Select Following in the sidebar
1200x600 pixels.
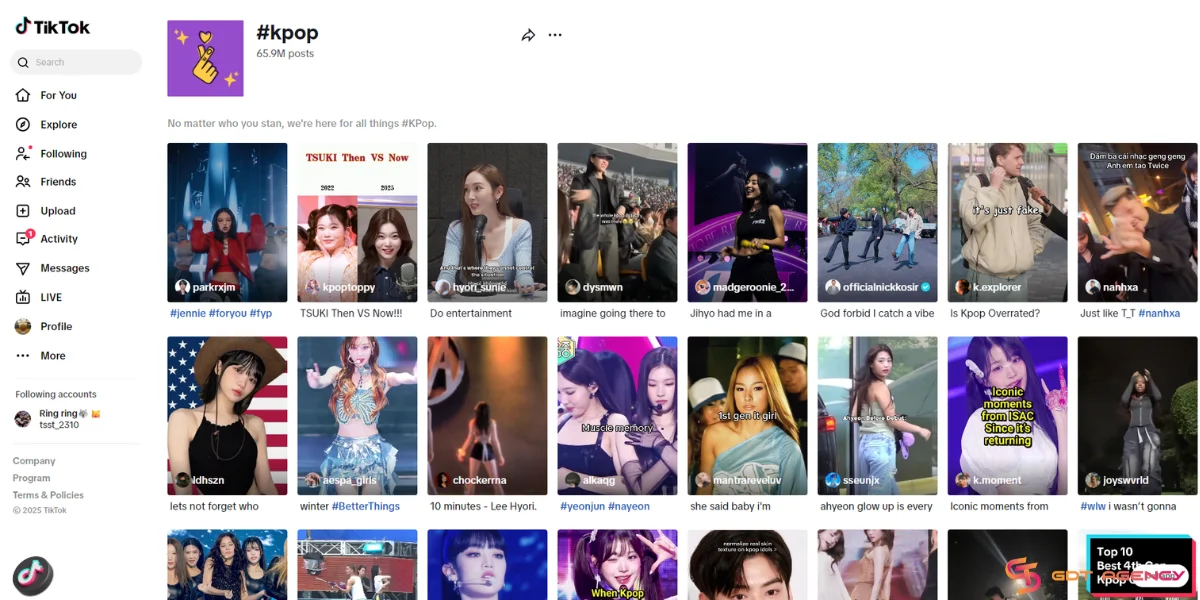point(63,154)
